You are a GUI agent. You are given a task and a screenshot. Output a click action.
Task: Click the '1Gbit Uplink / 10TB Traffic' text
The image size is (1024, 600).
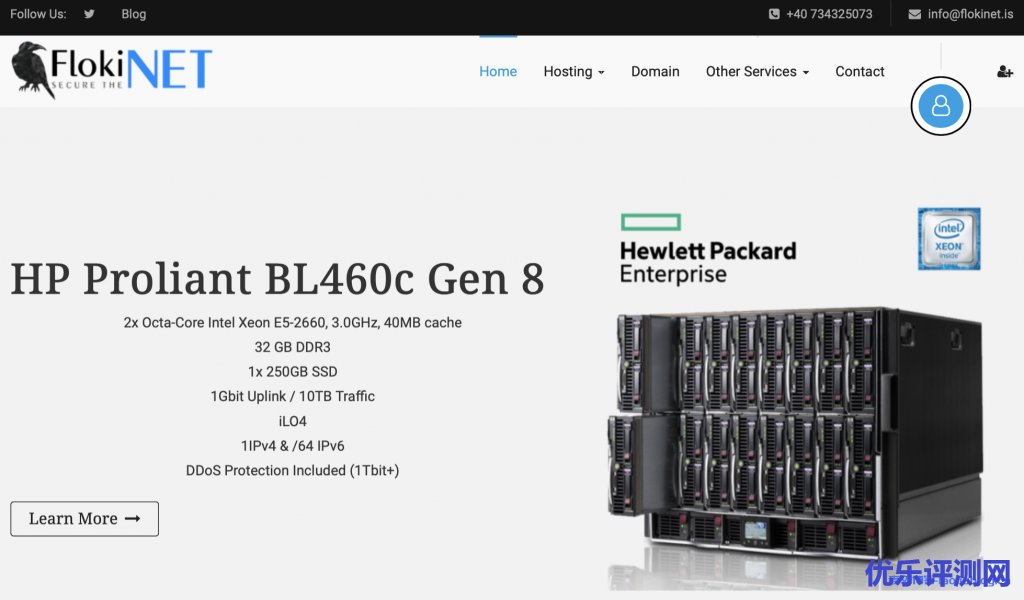pyautogui.click(x=293, y=396)
